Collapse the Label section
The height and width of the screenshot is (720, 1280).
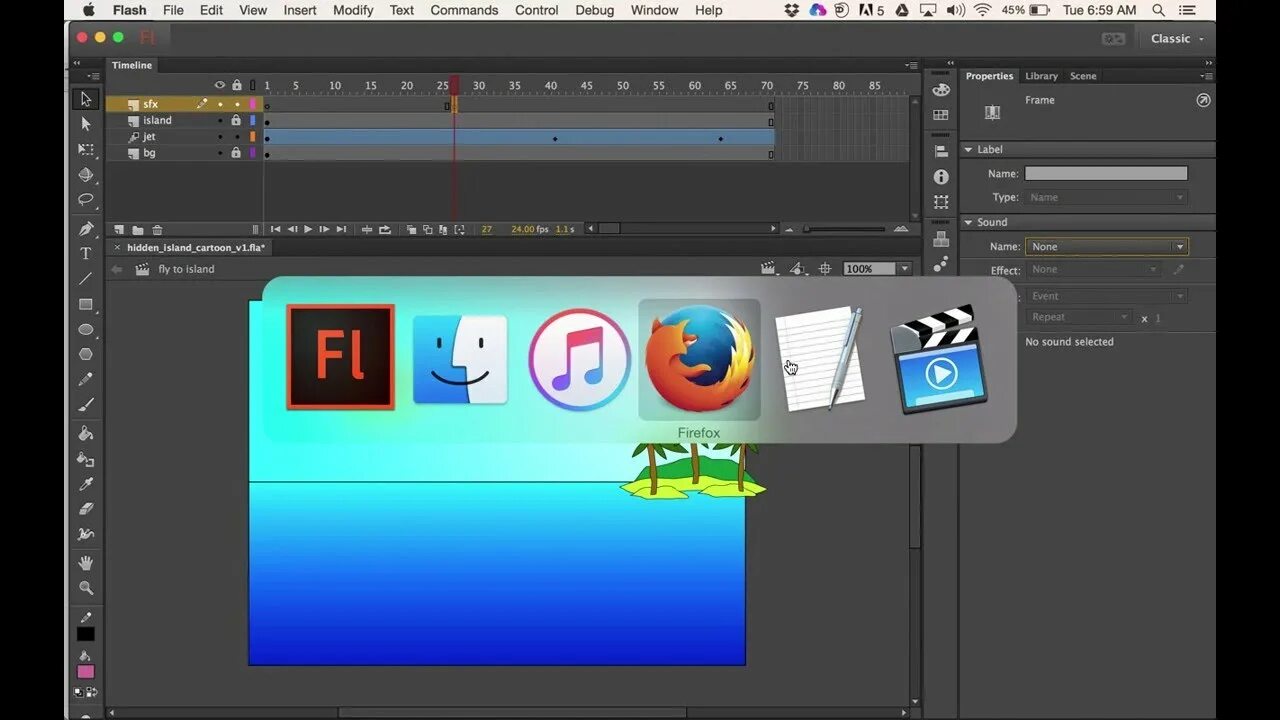[x=968, y=149]
